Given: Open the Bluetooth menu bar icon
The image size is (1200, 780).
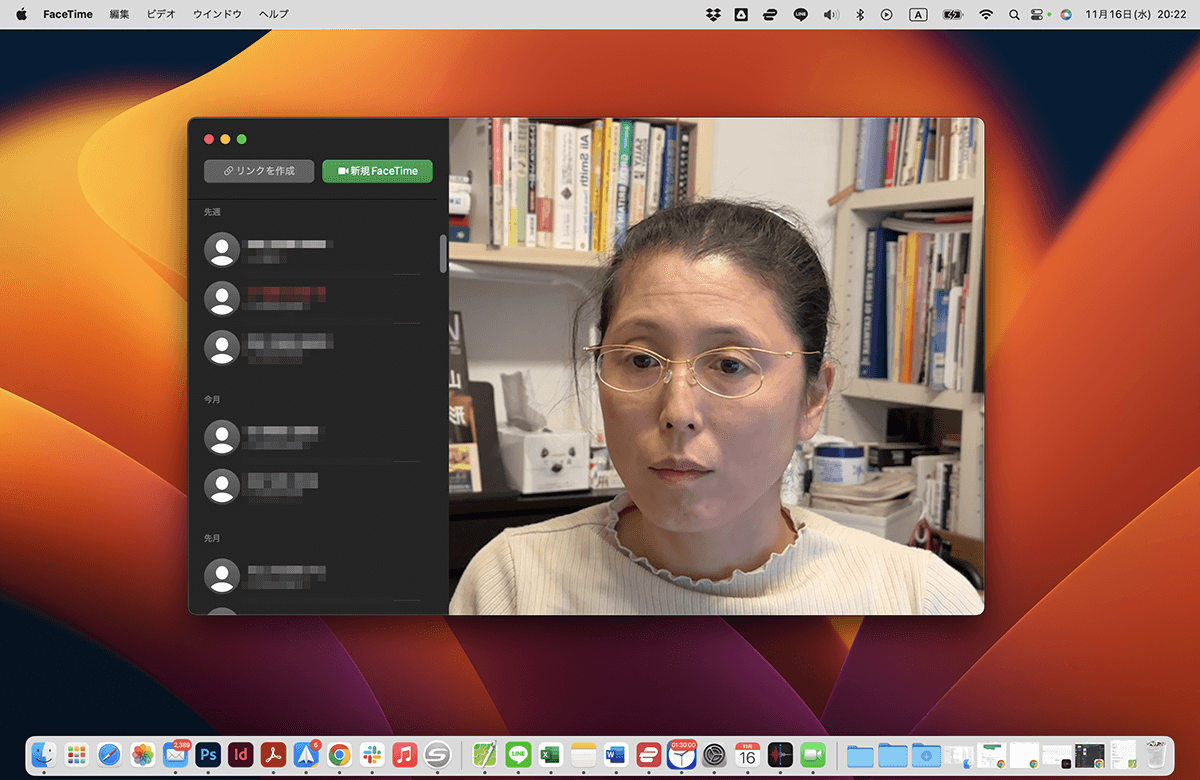Looking at the screenshot, I should [859, 14].
